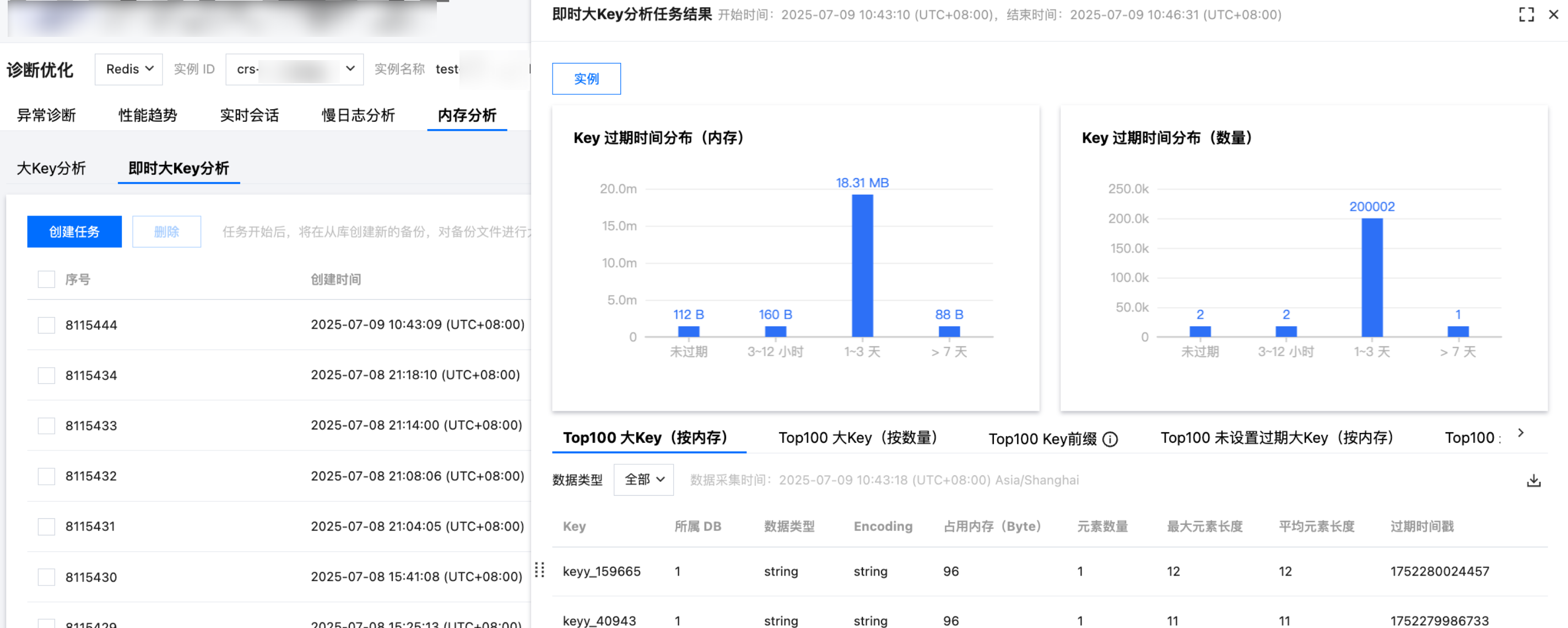Tick the select-all checkbox beside 序号
The image size is (1568, 628).
(x=46, y=280)
